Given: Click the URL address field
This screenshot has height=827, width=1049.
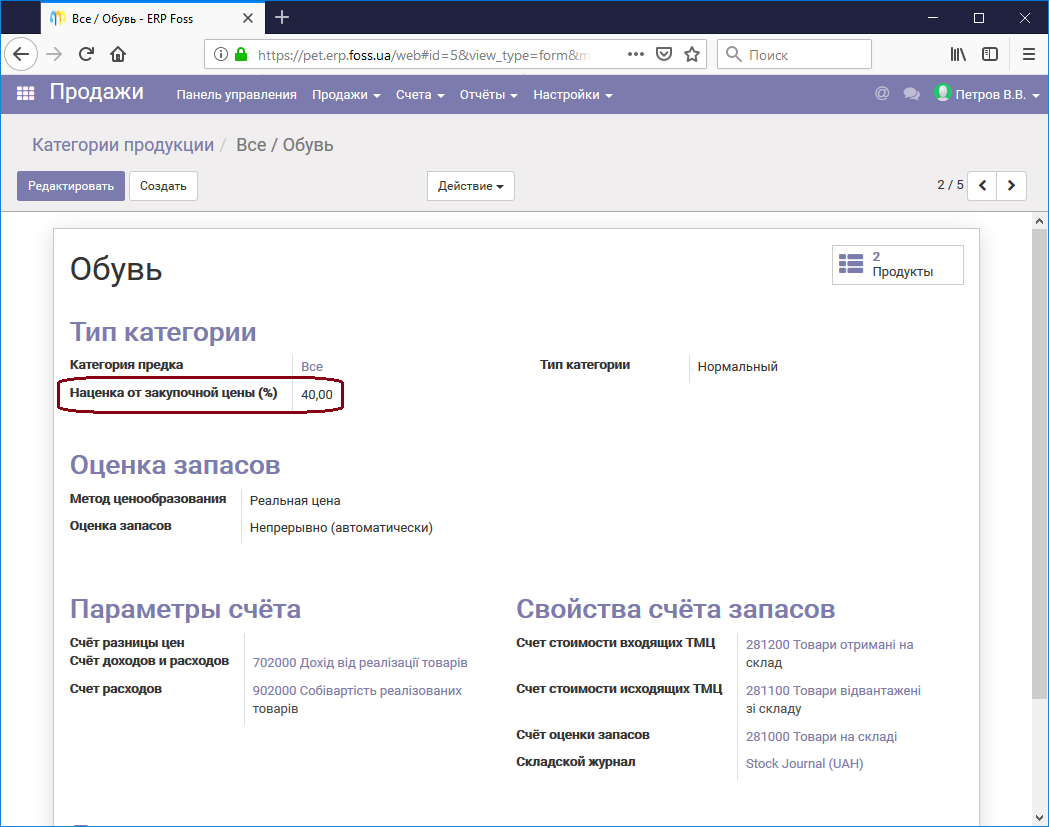Looking at the screenshot, I should pos(424,55).
